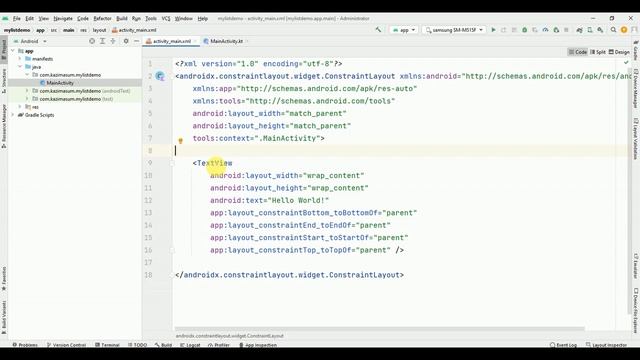Click the orange account avatar icon
Viewport: 640px width, 360px height.
(624, 30)
